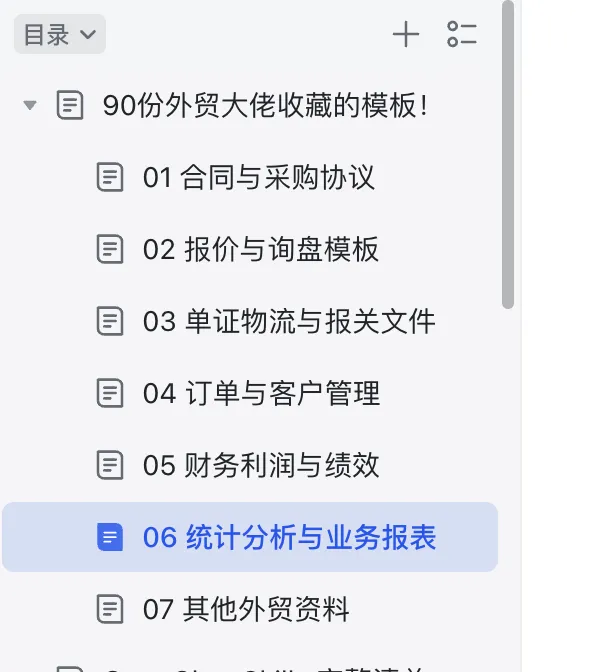The width and height of the screenshot is (616, 672).
Task: Select 07 其他外贸资料 entry
Action: 246,608
